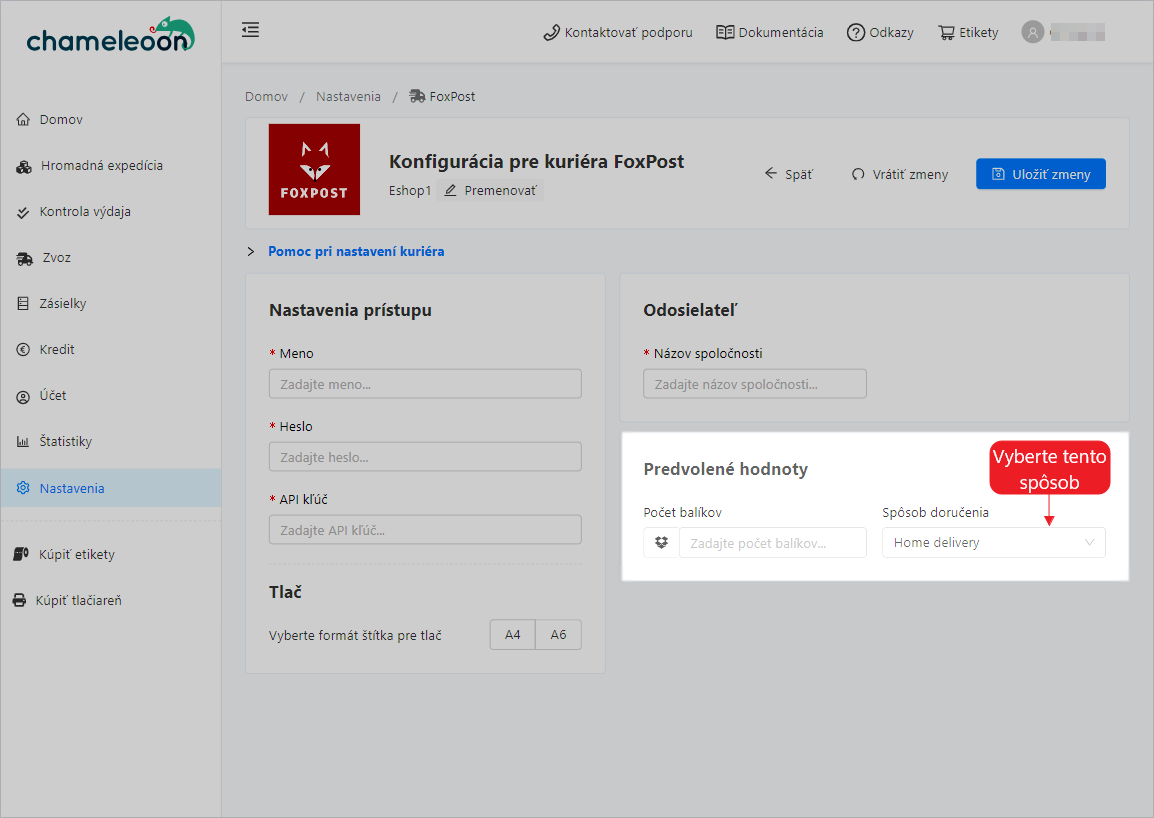Screen dimensions: 1154x818
Task: Click the user avatar icon
Action: click(x=1032, y=32)
